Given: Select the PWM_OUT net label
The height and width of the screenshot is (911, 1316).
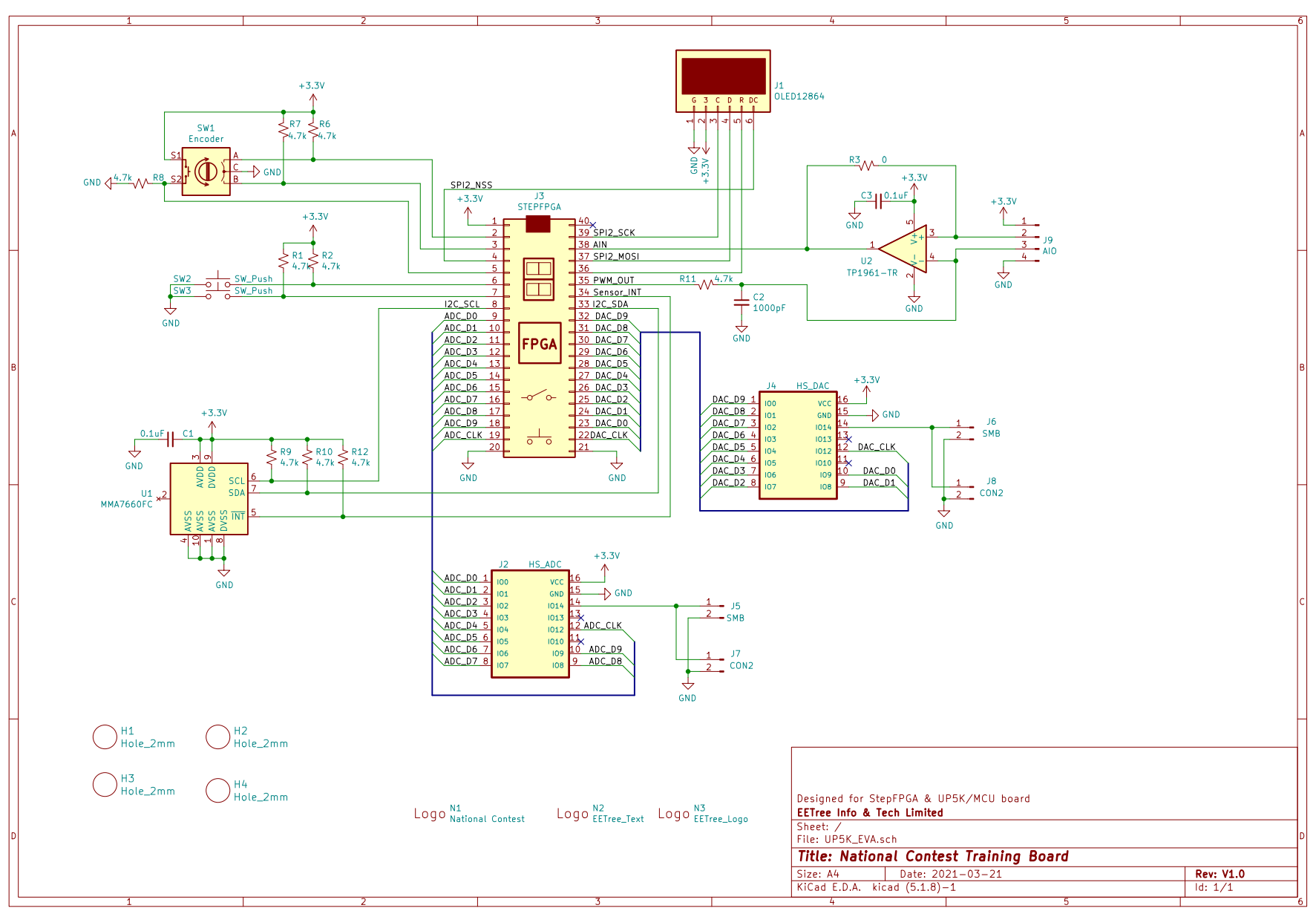Looking at the screenshot, I should [613, 281].
